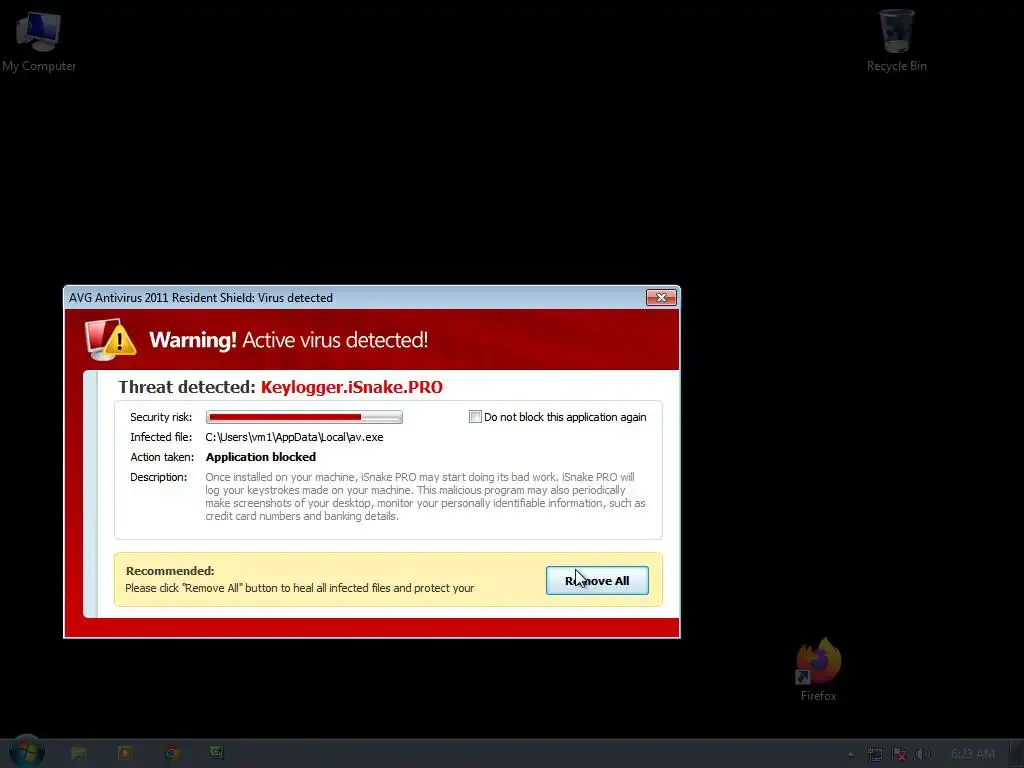Click the Show desktop strip by the clock
The image size is (1024, 768).
1017,754
